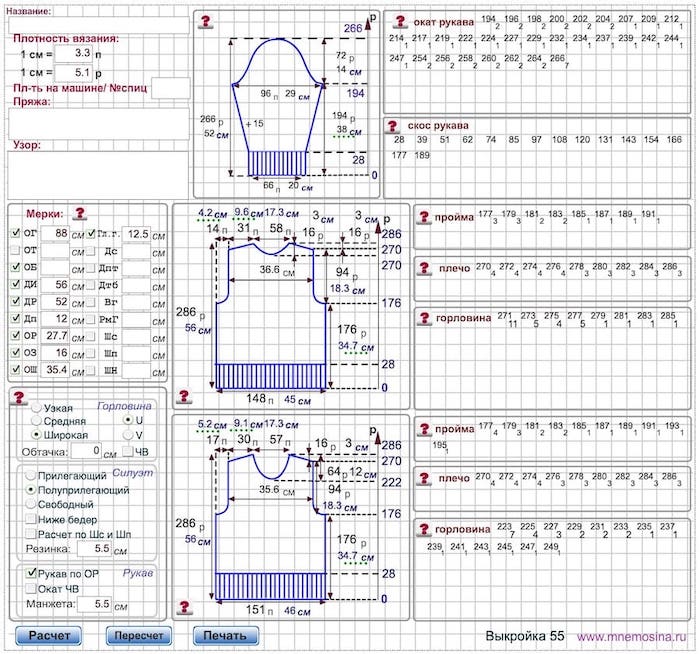Edit the ОЗ value field 16
Screen dimensions: 700x654
(55, 353)
